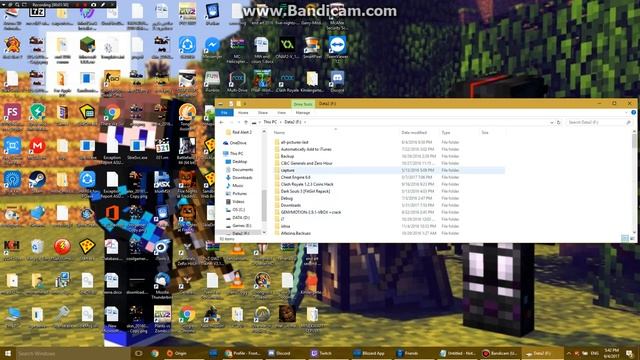Open File Explorer help button
The width and height of the screenshot is (640, 360).
pyautogui.click(x=633, y=113)
